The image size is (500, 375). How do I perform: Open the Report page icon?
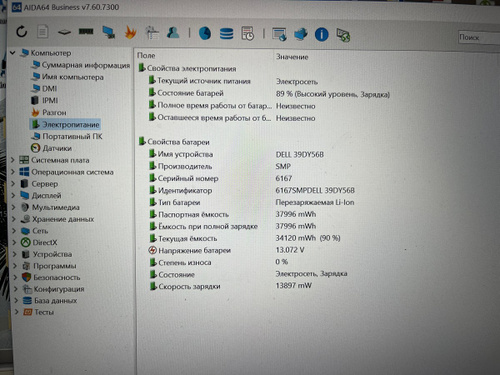point(43,32)
